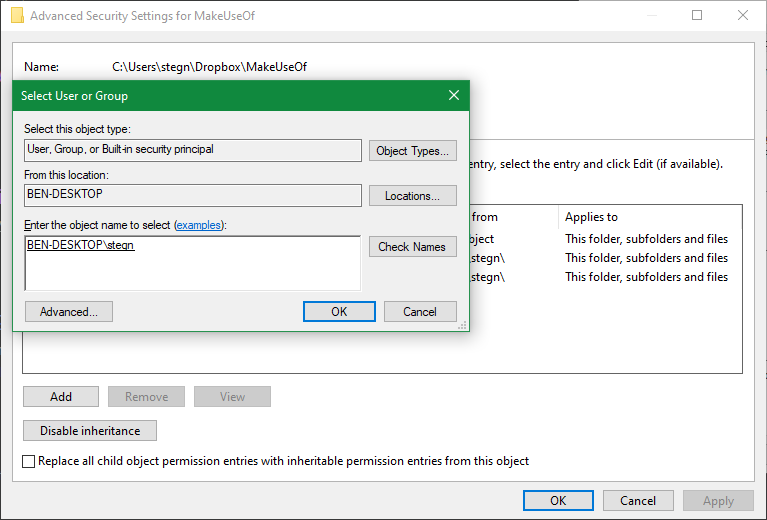The height and width of the screenshot is (520, 767).
Task: Click the object type field
Action: [x=193, y=150]
